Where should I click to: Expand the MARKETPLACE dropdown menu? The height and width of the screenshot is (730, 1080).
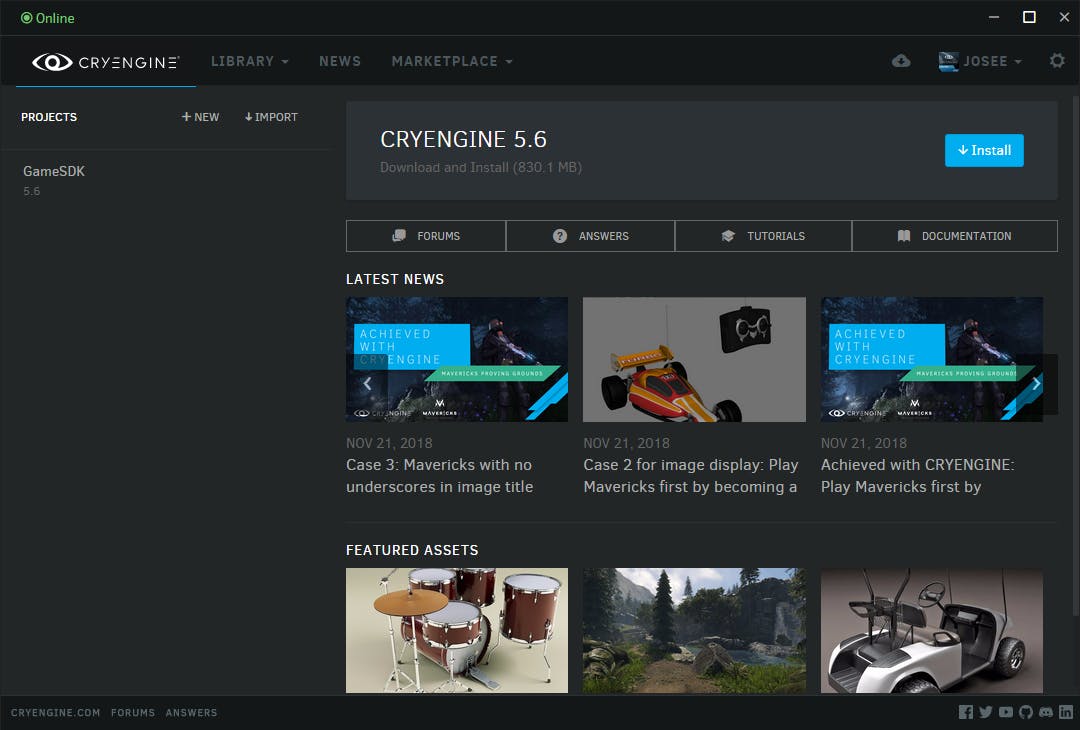pyautogui.click(x=452, y=61)
